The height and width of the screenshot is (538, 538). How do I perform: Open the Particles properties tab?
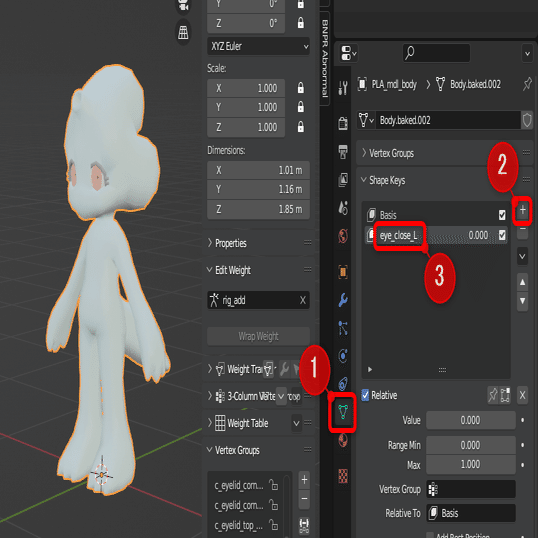tap(343, 328)
